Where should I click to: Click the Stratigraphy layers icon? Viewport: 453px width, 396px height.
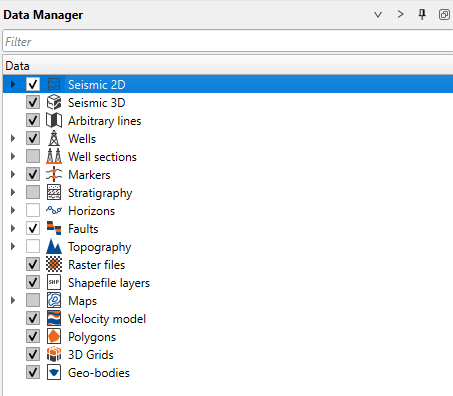(54, 192)
